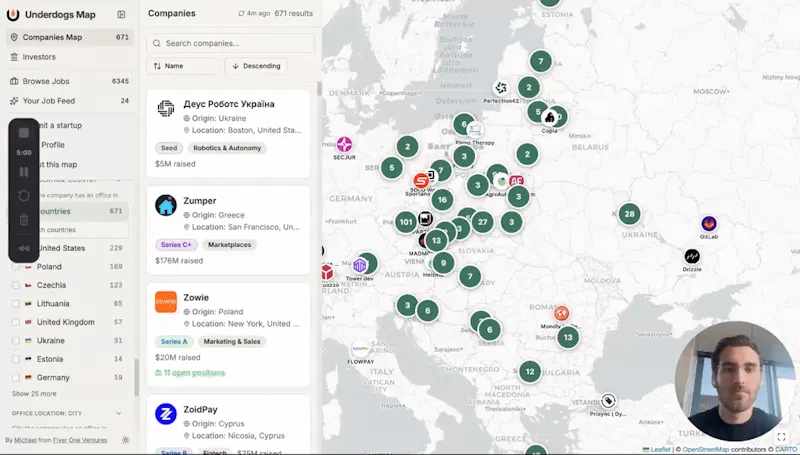Open the 101 companies cluster
The width and height of the screenshot is (800, 455).
click(x=406, y=222)
